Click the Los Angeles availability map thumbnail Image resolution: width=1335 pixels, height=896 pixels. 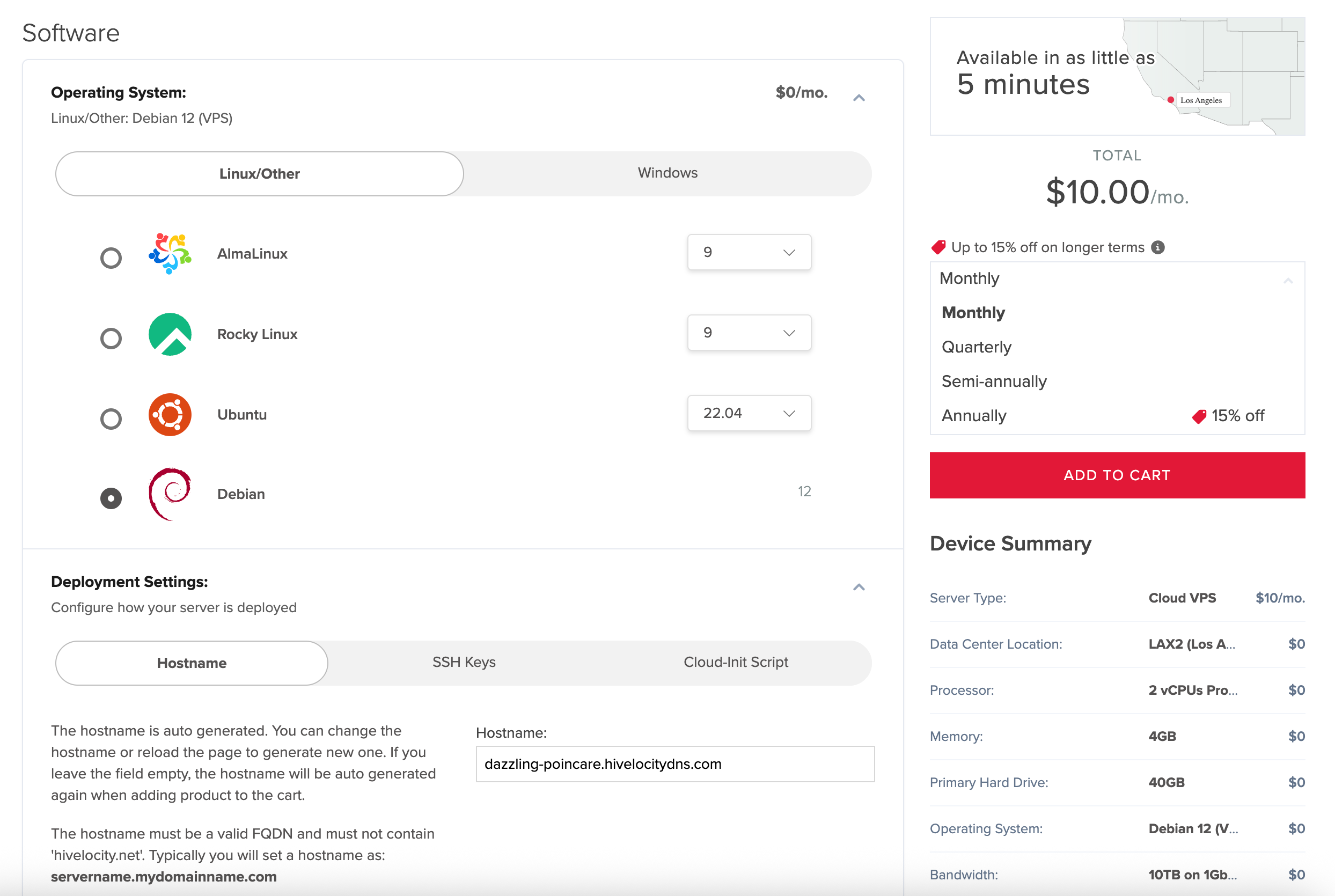click(1117, 77)
